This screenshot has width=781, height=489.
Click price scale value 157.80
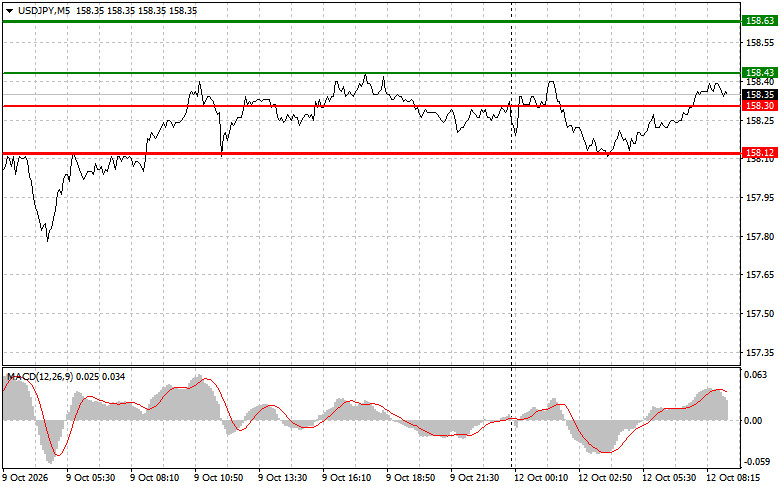760,237
